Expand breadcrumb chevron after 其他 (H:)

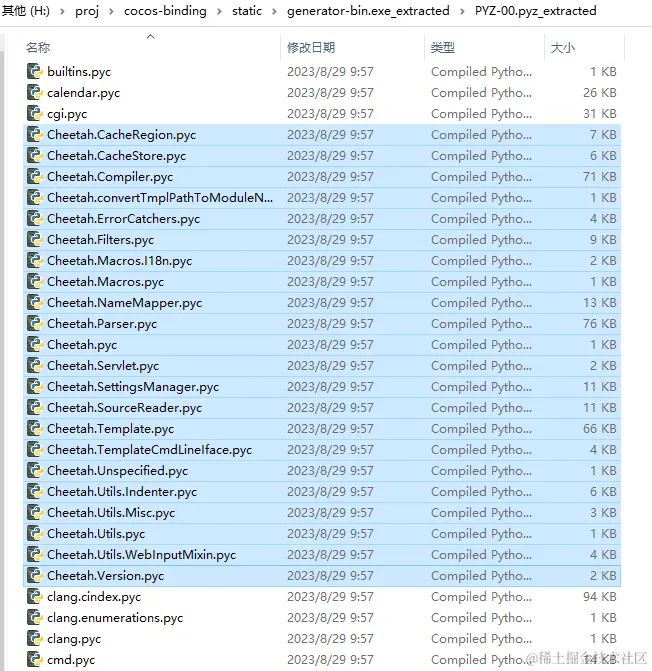[x=62, y=11]
